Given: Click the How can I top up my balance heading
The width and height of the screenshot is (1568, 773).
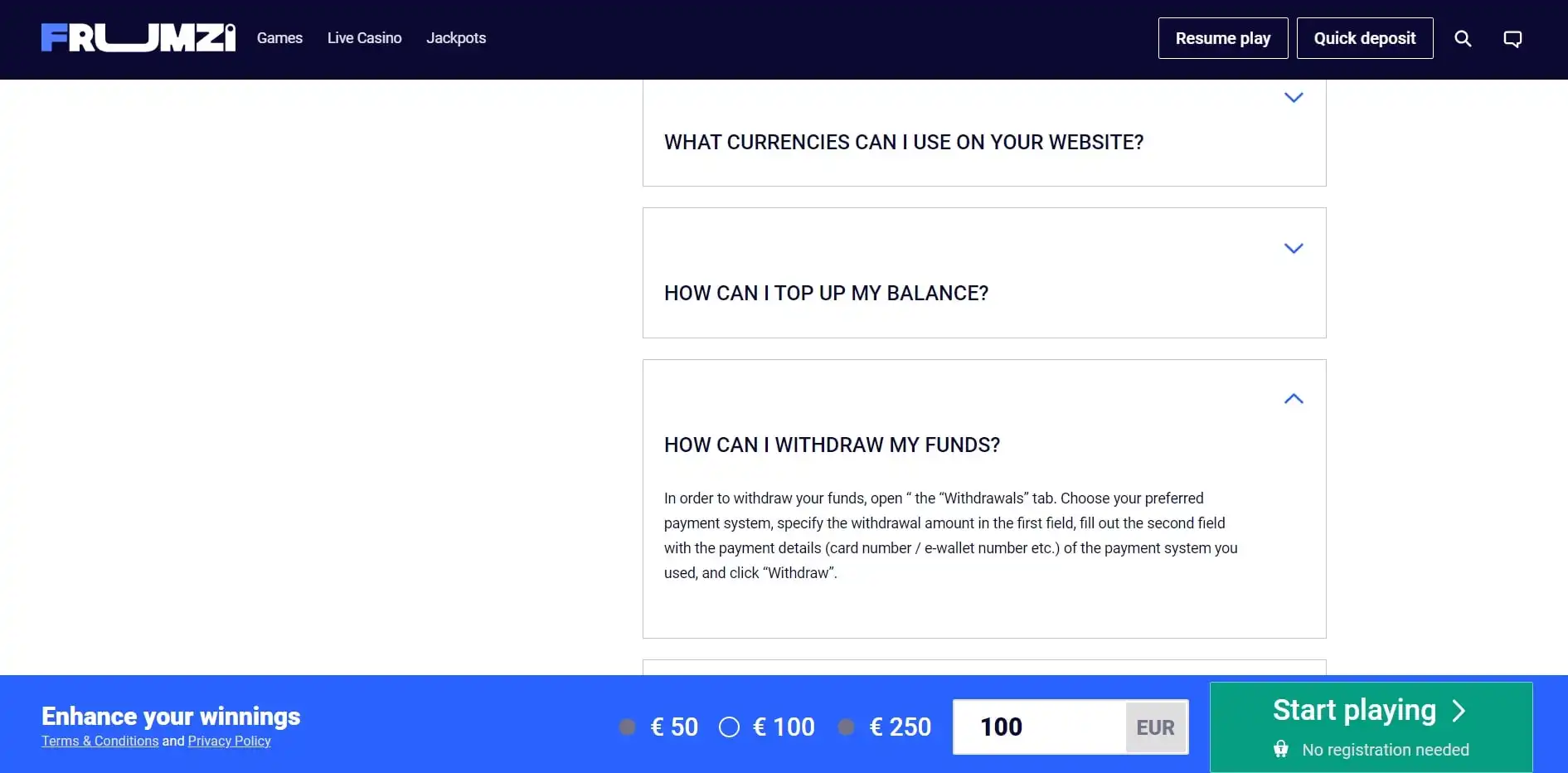Looking at the screenshot, I should coord(826,294).
